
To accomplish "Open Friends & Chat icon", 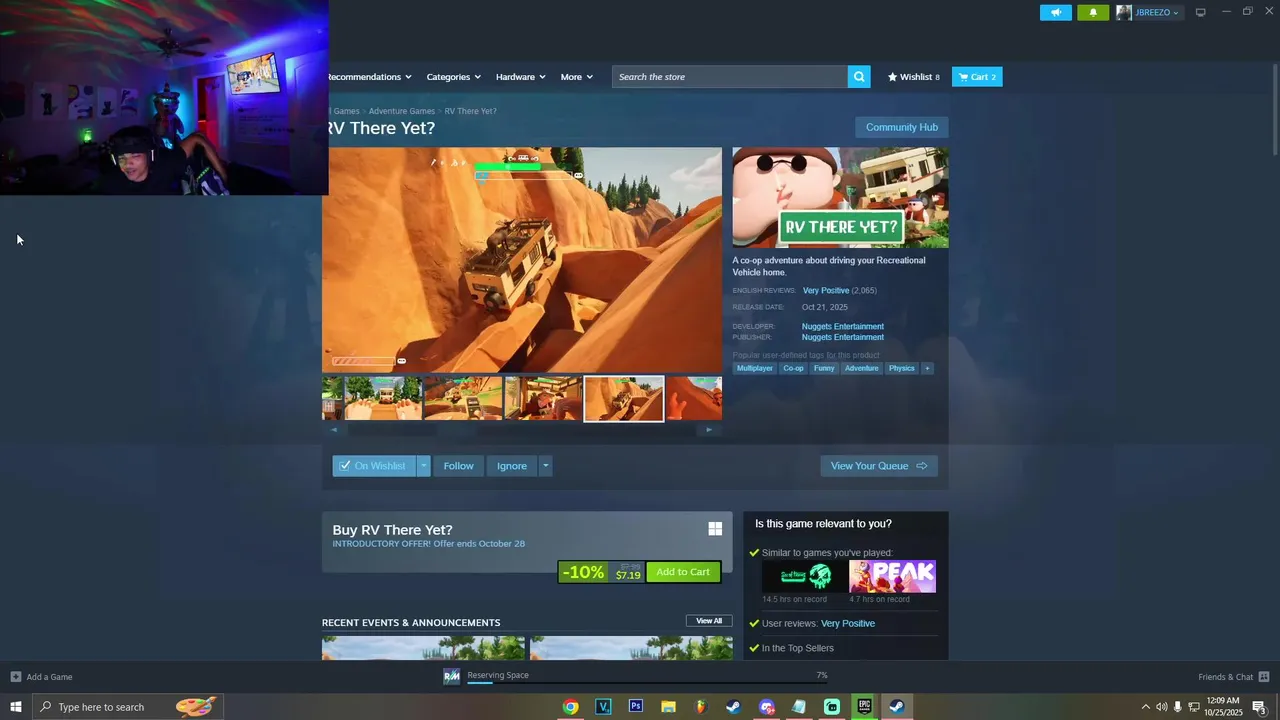I will (x=1264, y=677).
